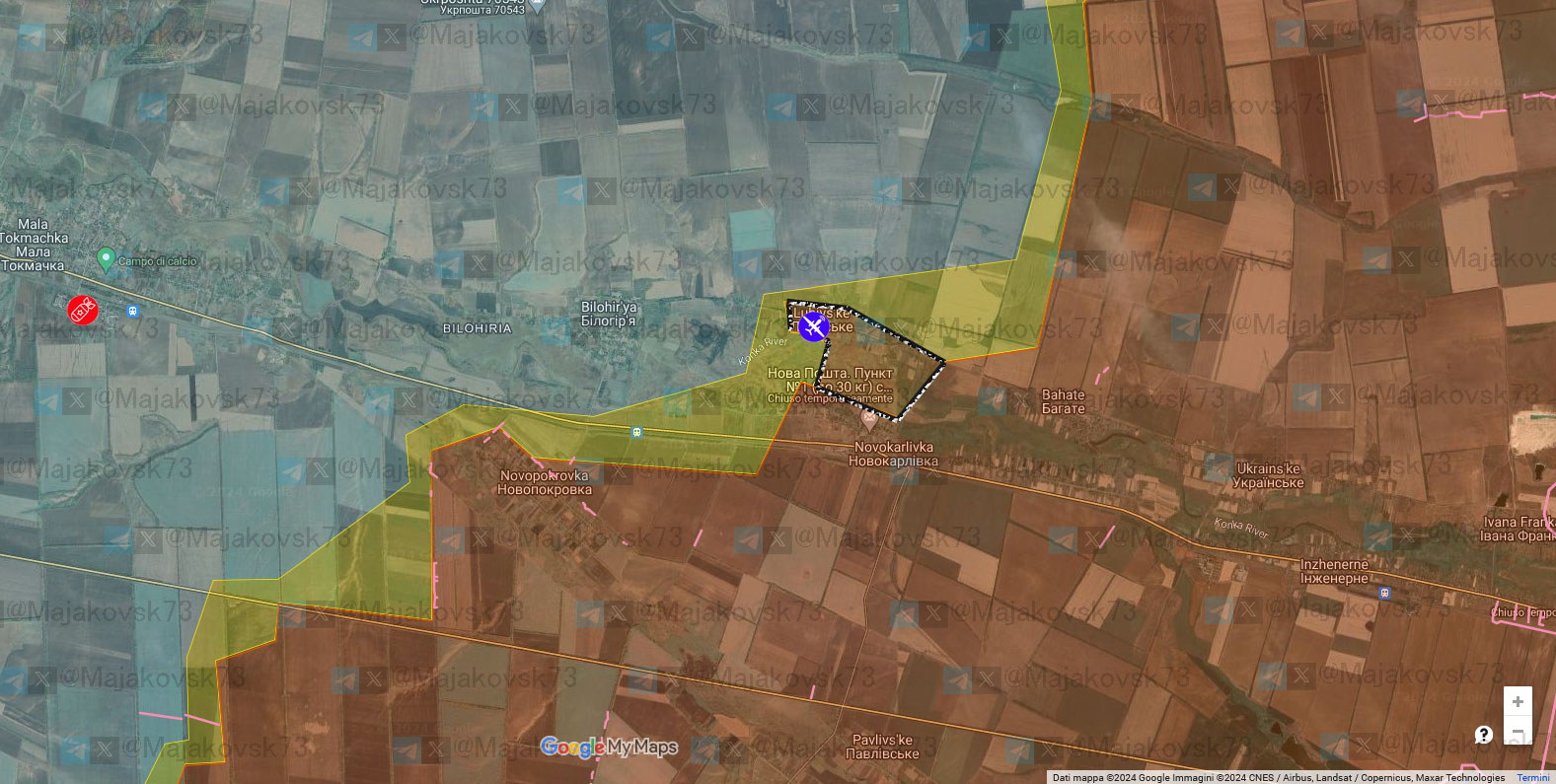
Task: Click the Campo di calcio text label
Action: click(158, 261)
